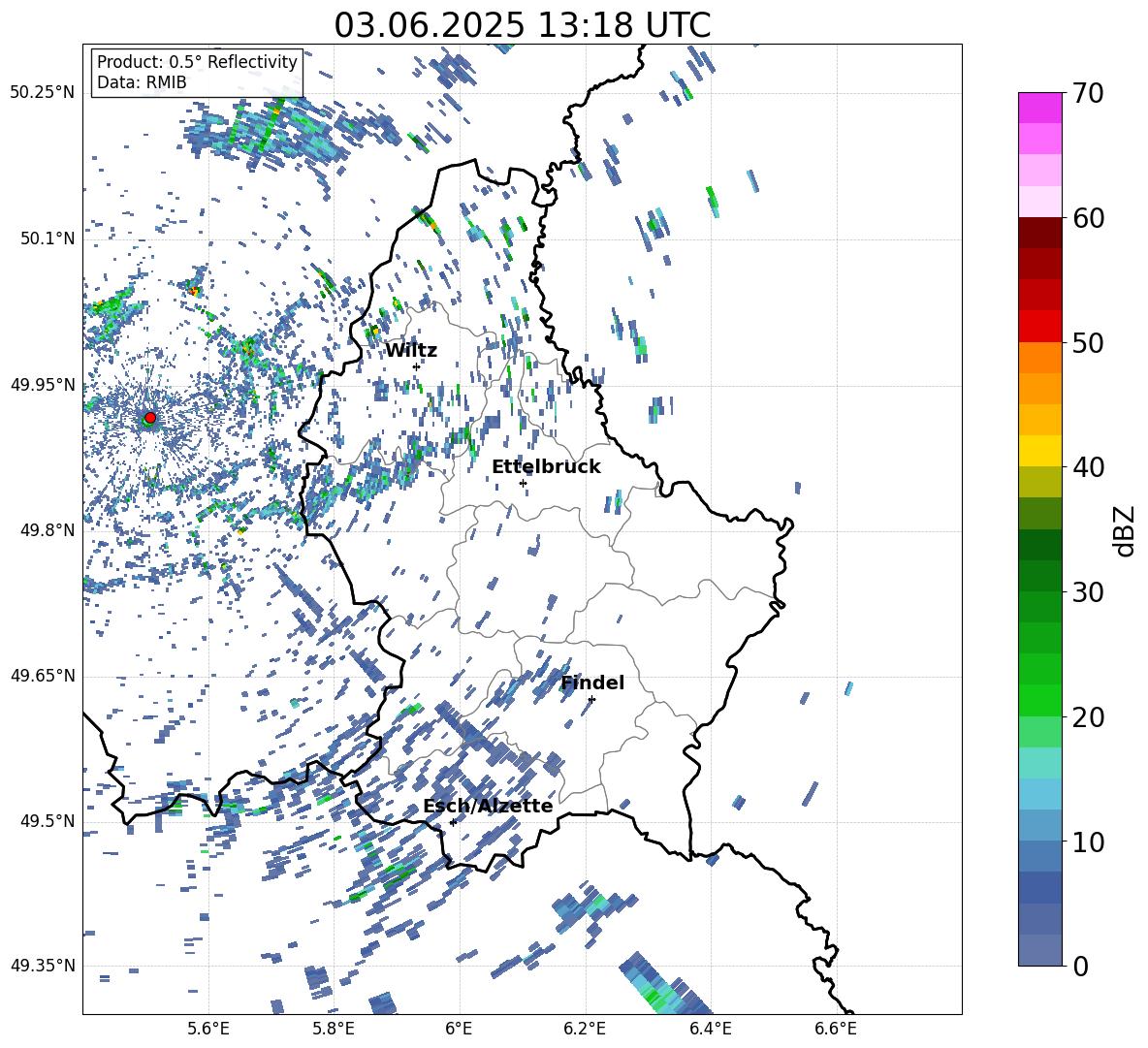Screen dimensions: 1148x1048
Task: Click the Ettelbruck station cross marker
Action: [523, 483]
